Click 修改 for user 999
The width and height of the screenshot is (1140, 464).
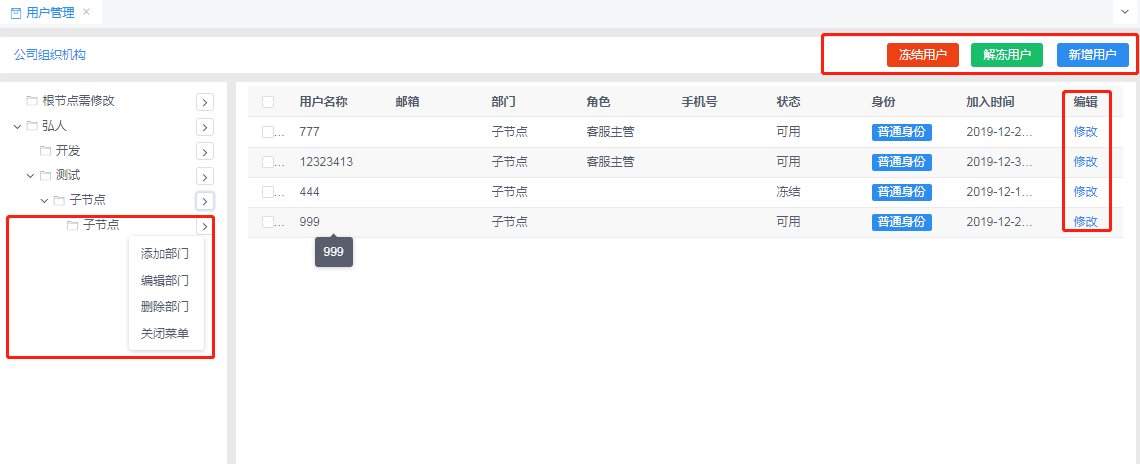tap(1085, 222)
